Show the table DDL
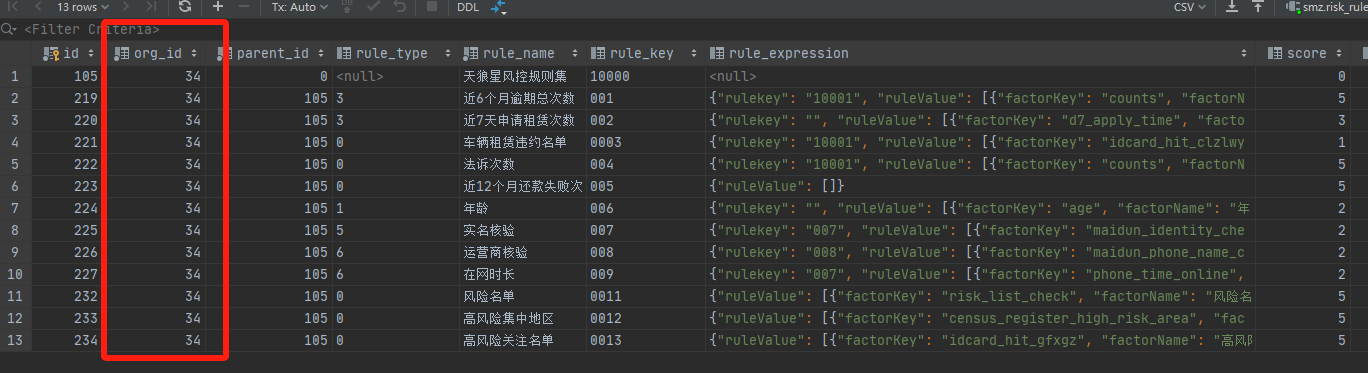Image resolution: width=1368 pixels, height=373 pixels. click(468, 7)
